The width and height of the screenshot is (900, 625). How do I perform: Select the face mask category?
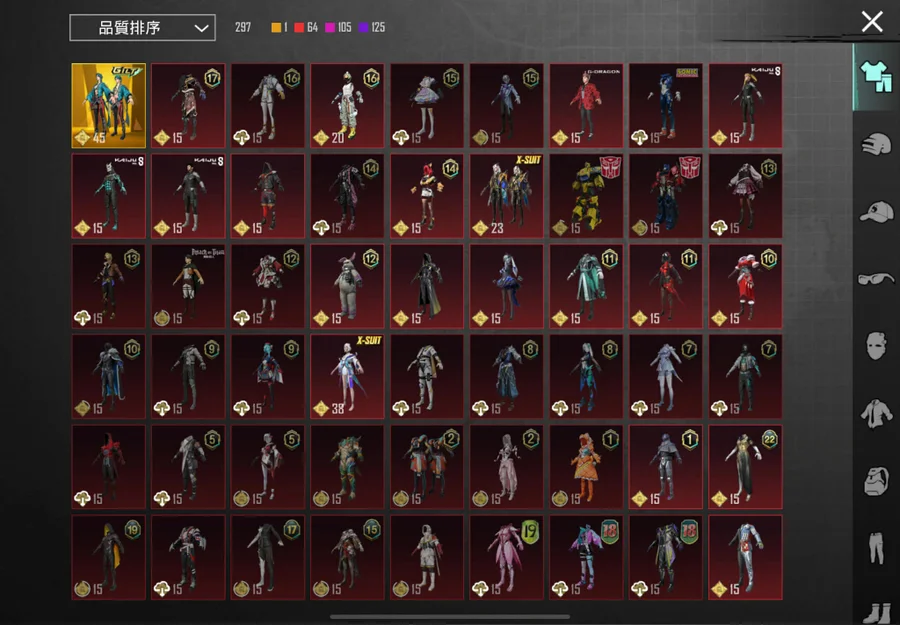coord(876,346)
